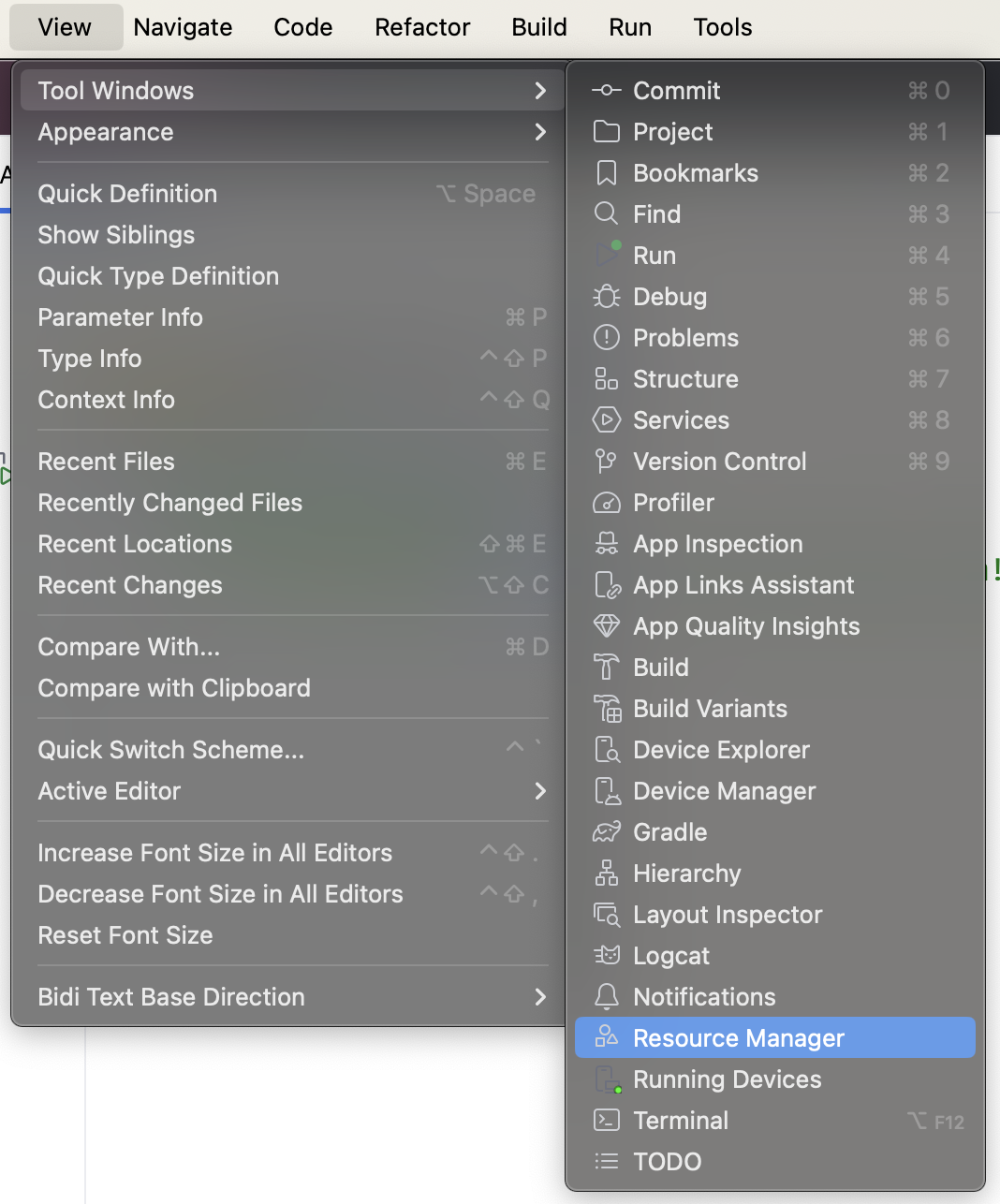Expand the Appearance submenu
This screenshot has height=1204, width=1000.
pyautogui.click(x=539, y=132)
